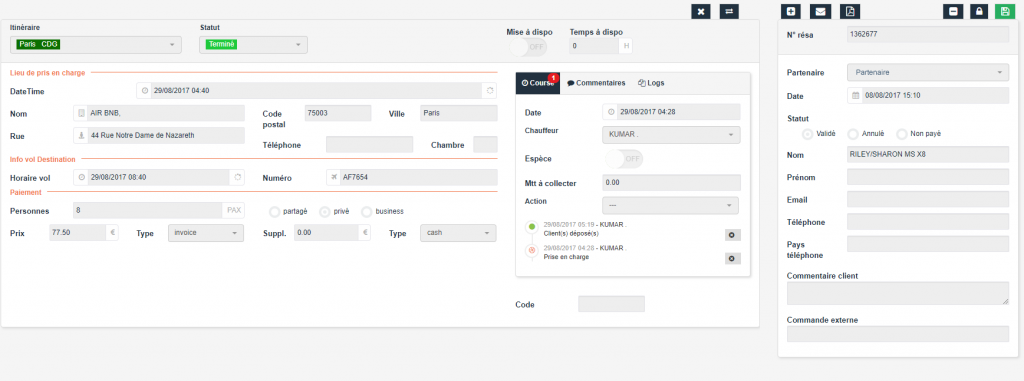Switch to the Logs tab
Screen dimensions: 1024x381
click(x=651, y=83)
